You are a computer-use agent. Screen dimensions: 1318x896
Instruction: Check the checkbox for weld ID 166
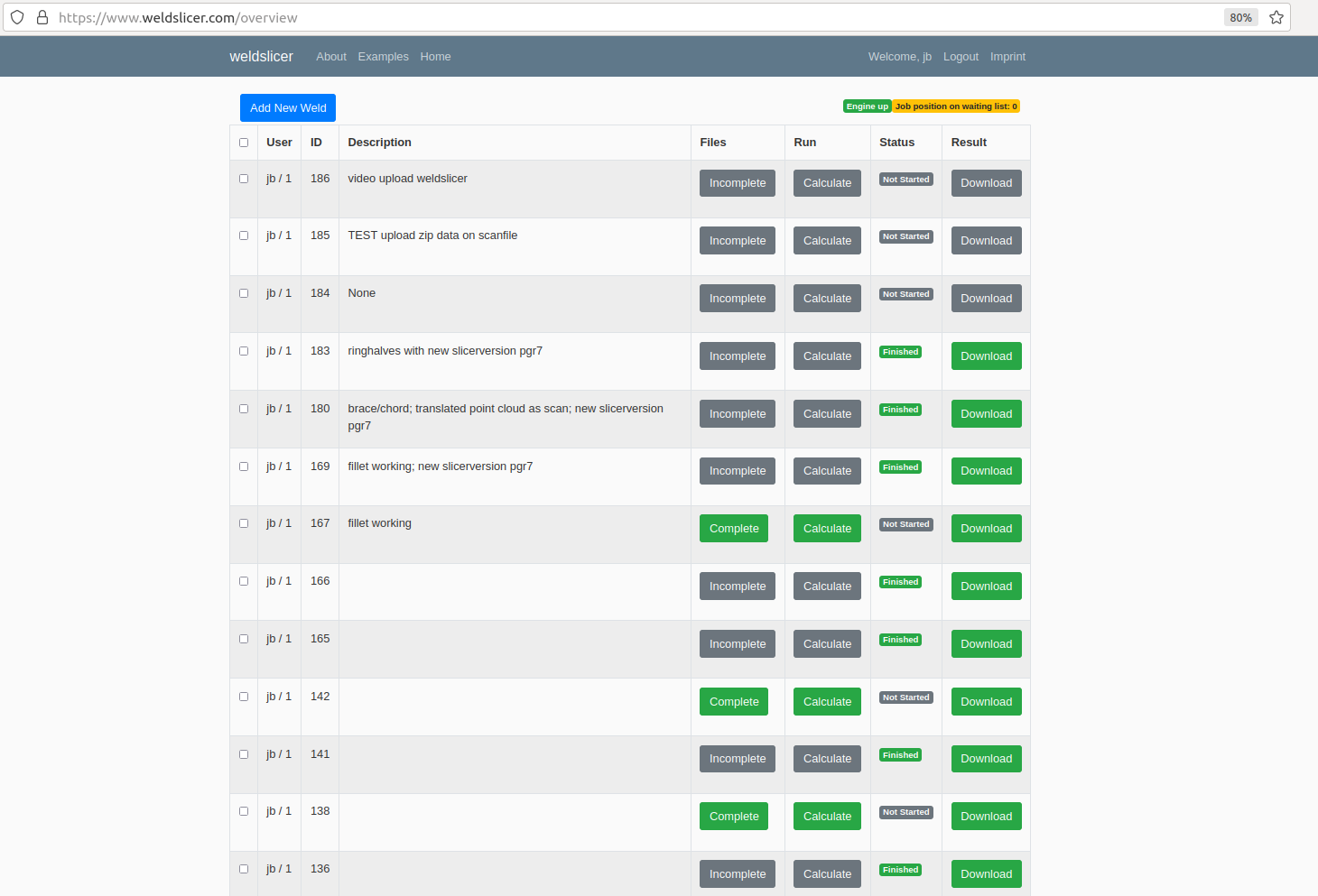(244, 581)
